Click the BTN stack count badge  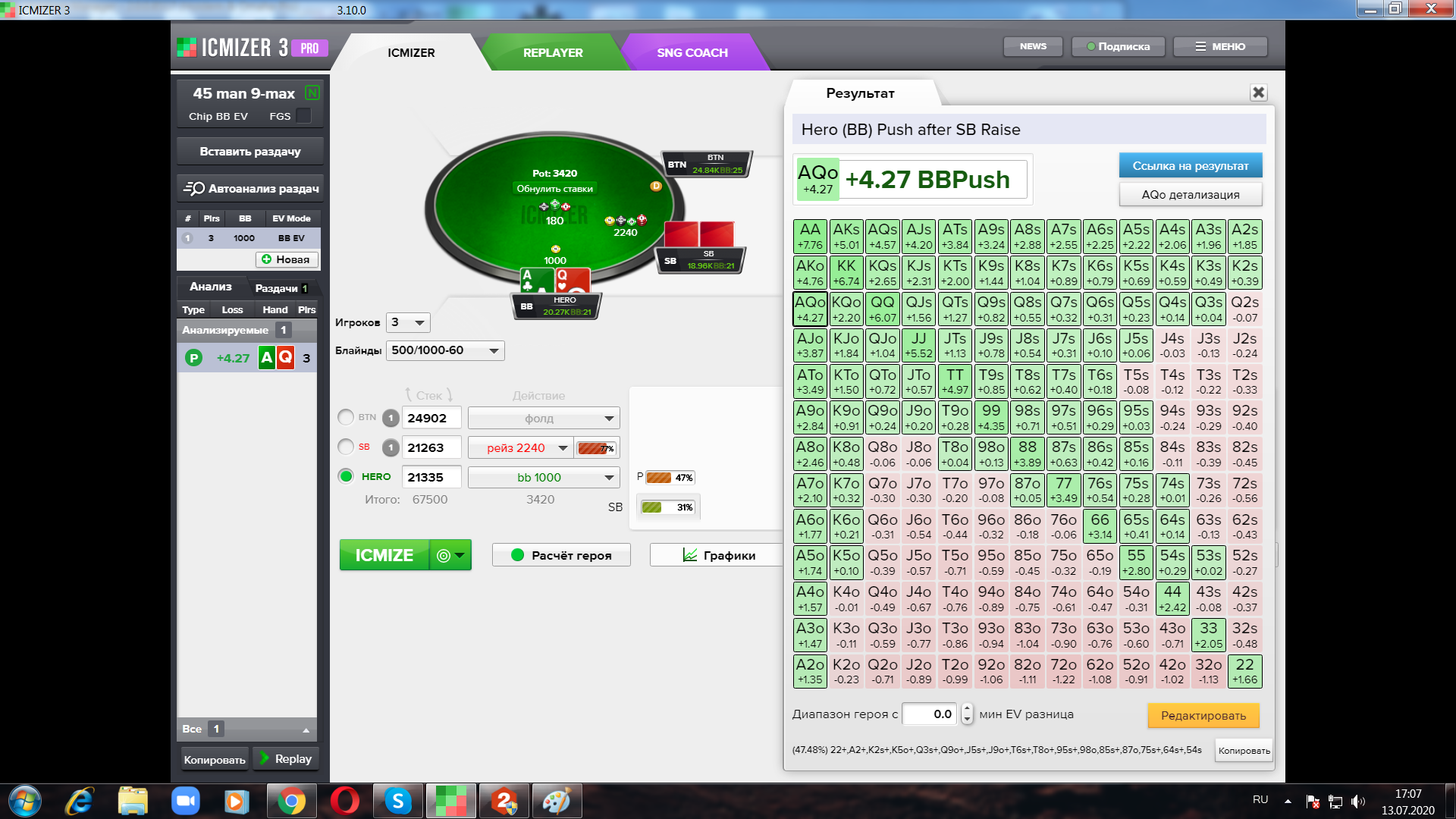pos(391,418)
